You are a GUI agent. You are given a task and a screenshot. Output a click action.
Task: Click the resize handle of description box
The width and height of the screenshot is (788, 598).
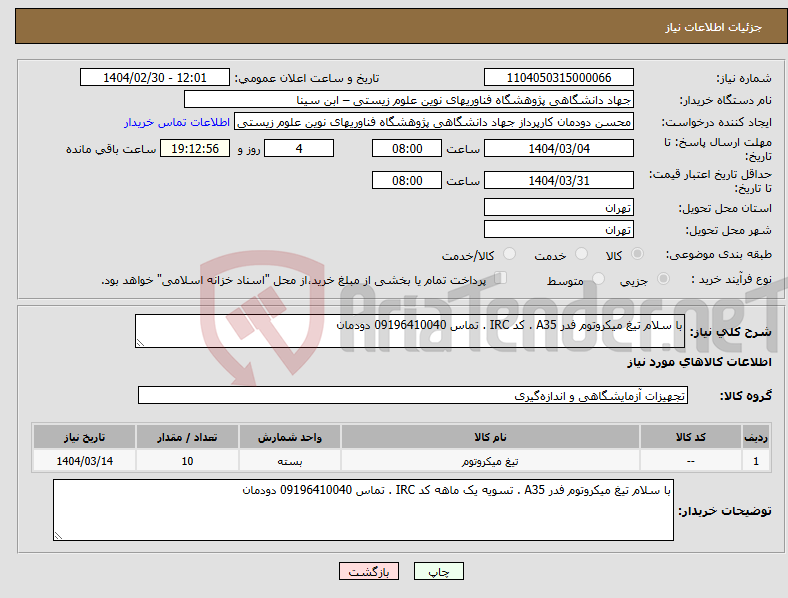(140, 343)
